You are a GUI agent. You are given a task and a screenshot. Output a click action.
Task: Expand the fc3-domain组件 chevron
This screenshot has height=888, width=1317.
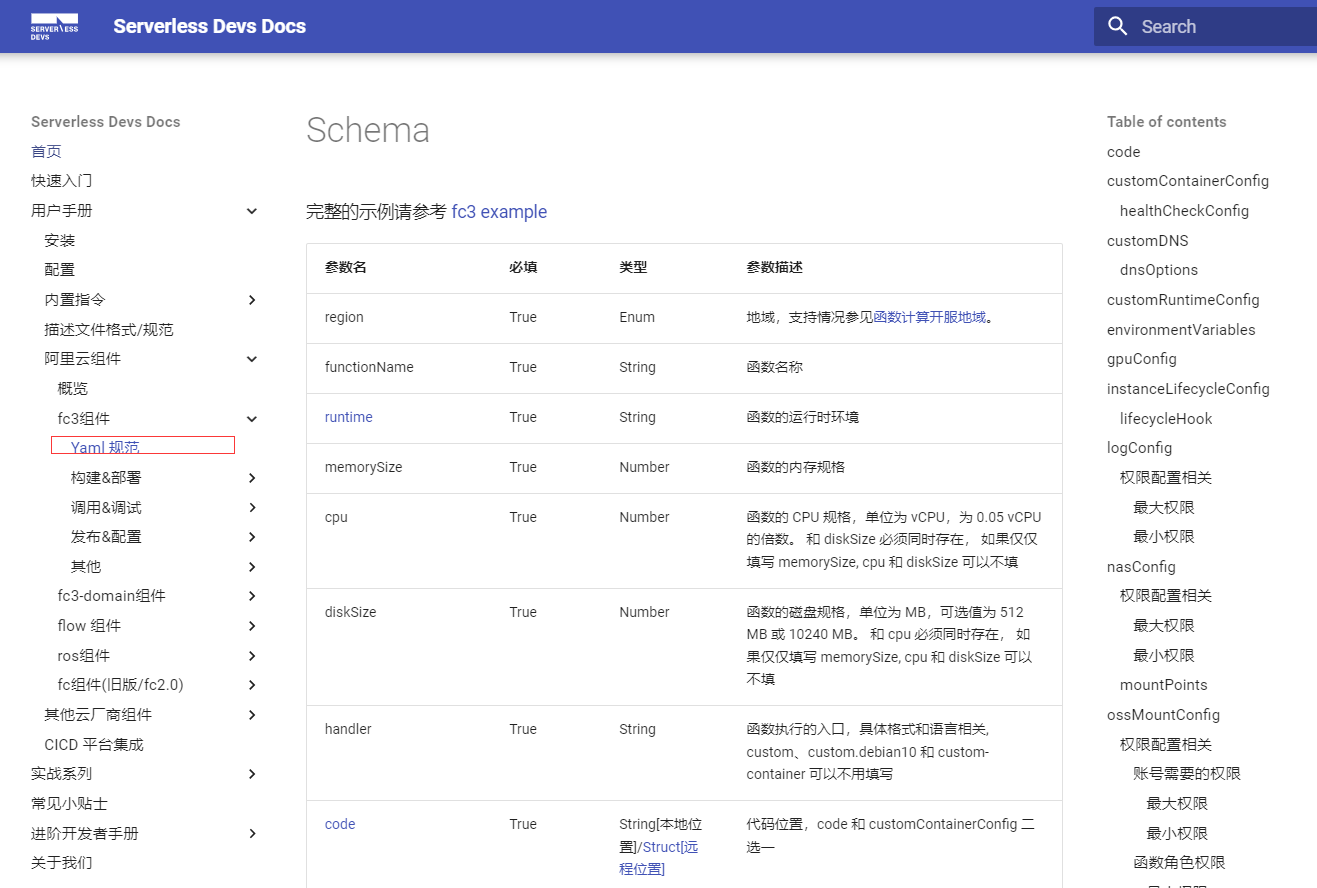pos(252,596)
